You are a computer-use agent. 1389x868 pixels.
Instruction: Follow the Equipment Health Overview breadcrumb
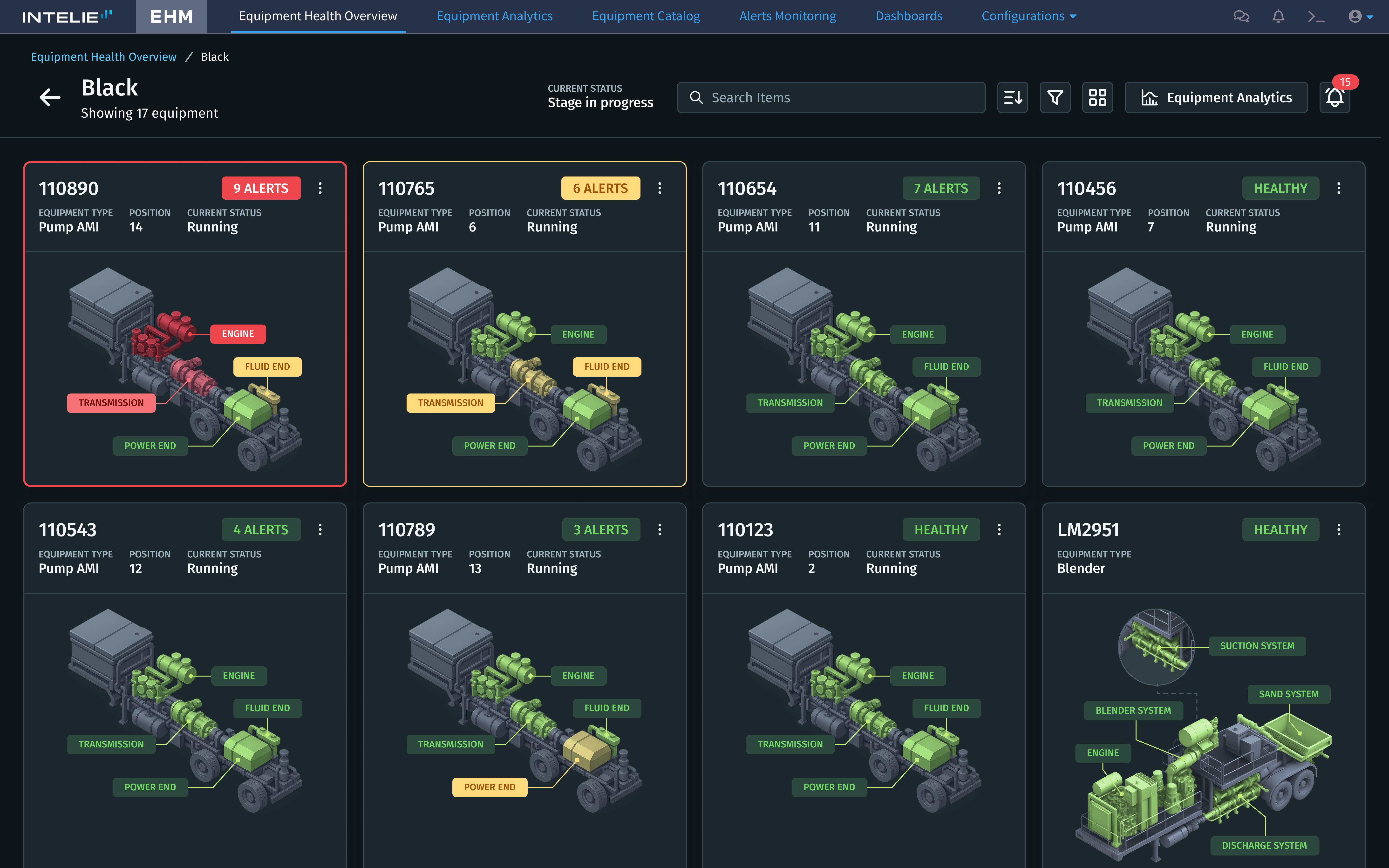point(104,57)
